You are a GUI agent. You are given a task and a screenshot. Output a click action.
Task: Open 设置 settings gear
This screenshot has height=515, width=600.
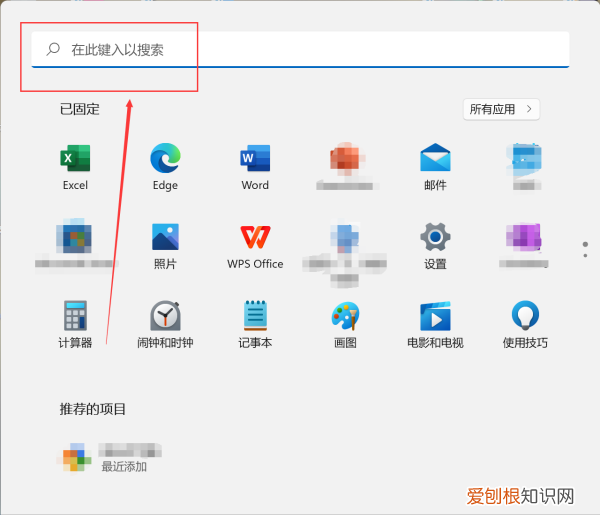tap(435, 246)
